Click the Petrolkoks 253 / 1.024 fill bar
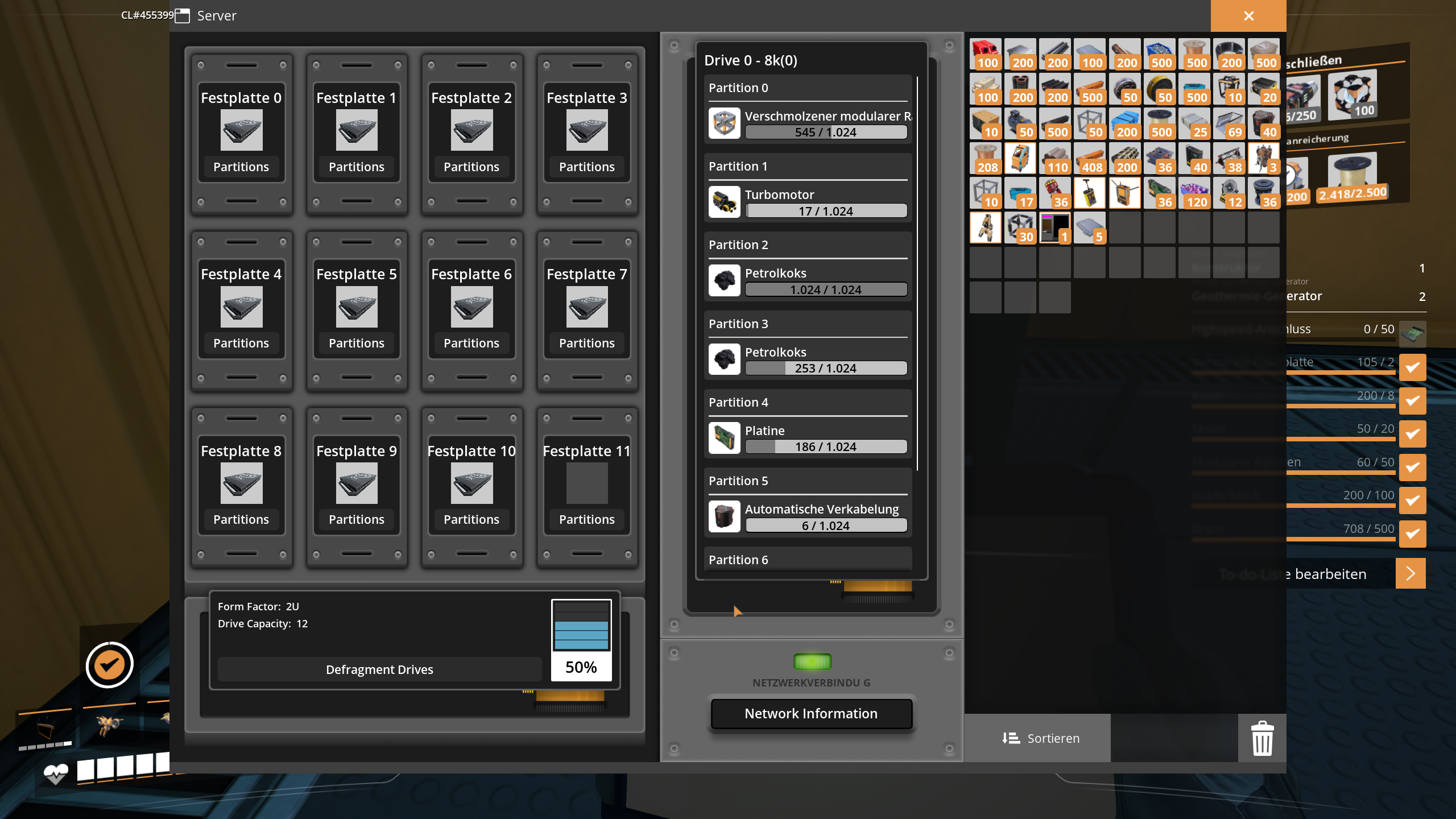Image resolution: width=1456 pixels, height=819 pixels. [825, 368]
